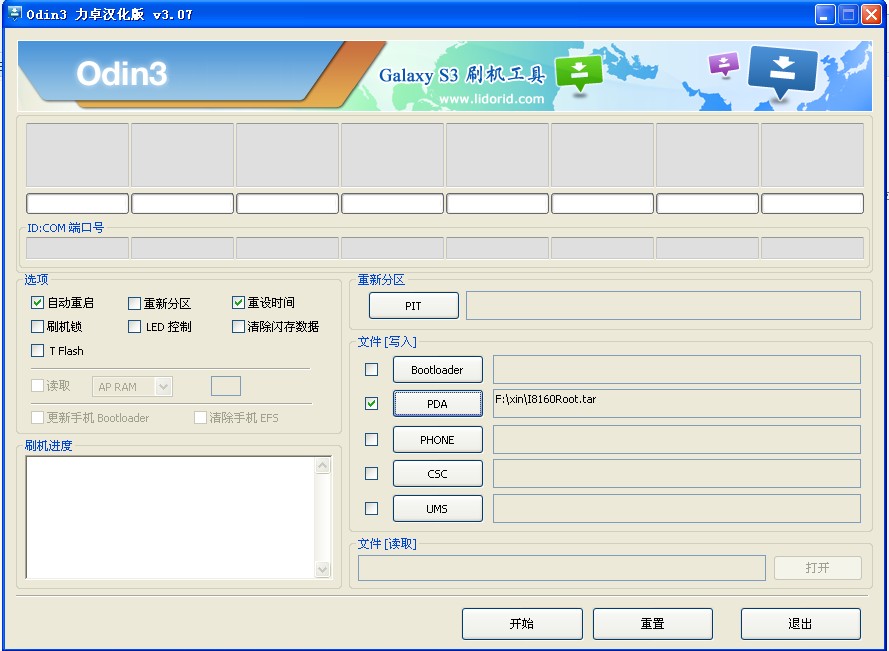Click the PDA browse button

pyautogui.click(x=438, y=404)
